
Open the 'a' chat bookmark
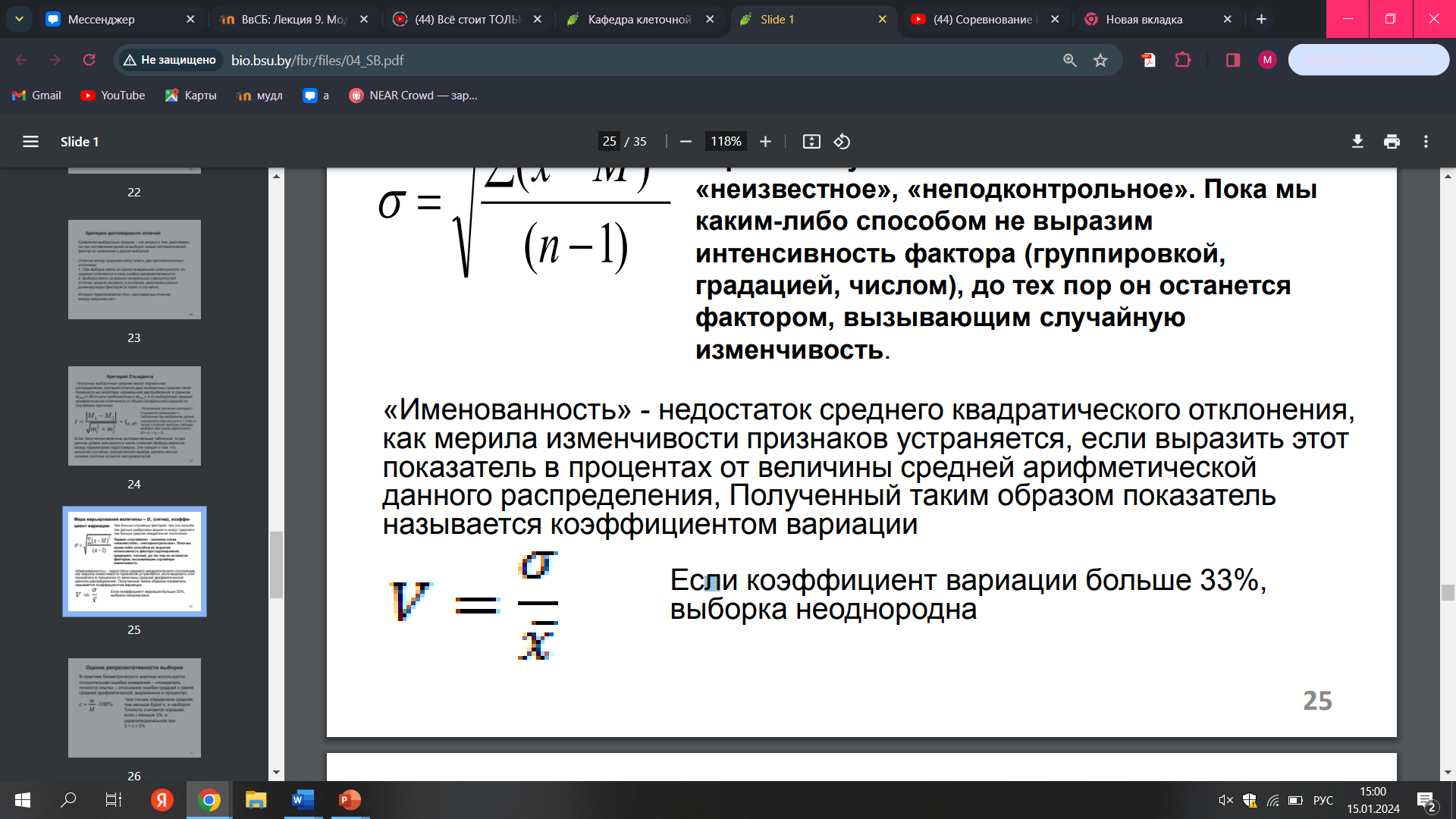click(x=315, y=96)
